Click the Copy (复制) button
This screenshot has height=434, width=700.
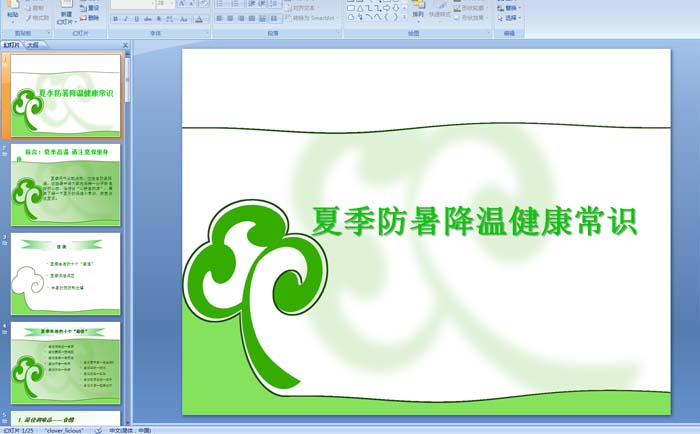coord(35,8)
